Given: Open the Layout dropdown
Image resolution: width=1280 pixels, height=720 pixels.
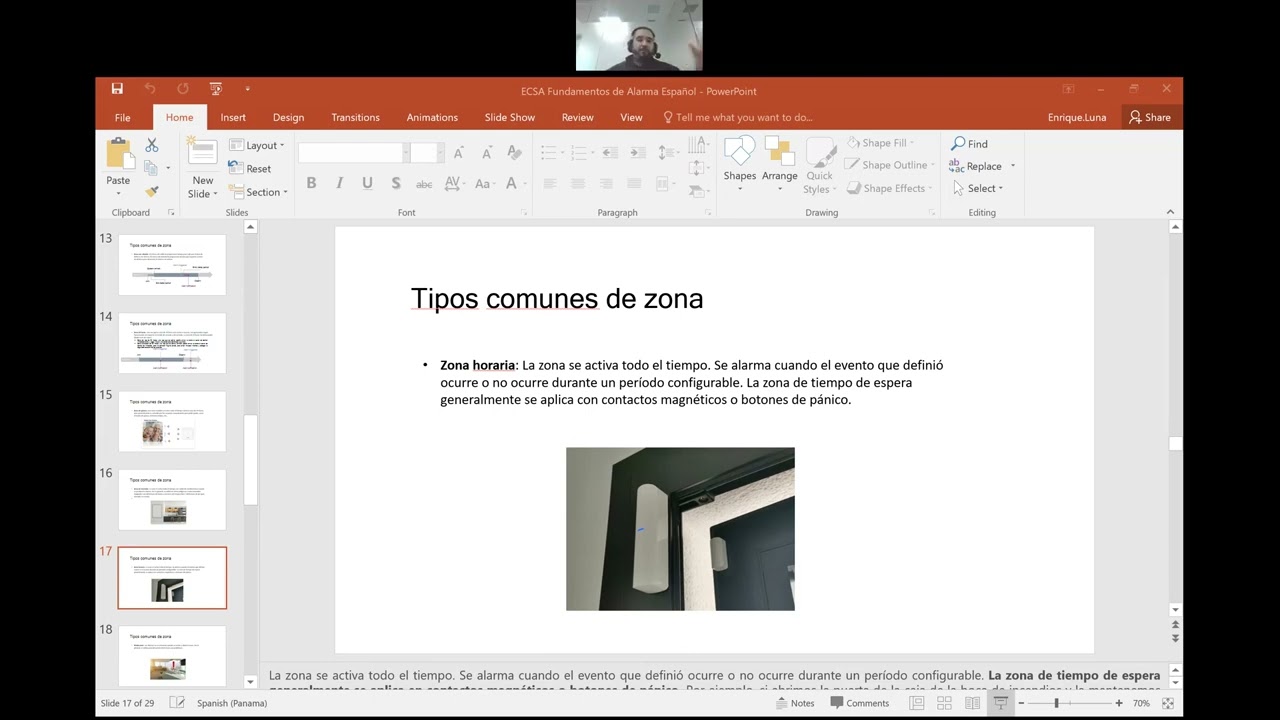Looking at the screenshot, I should tap(257, 146).
